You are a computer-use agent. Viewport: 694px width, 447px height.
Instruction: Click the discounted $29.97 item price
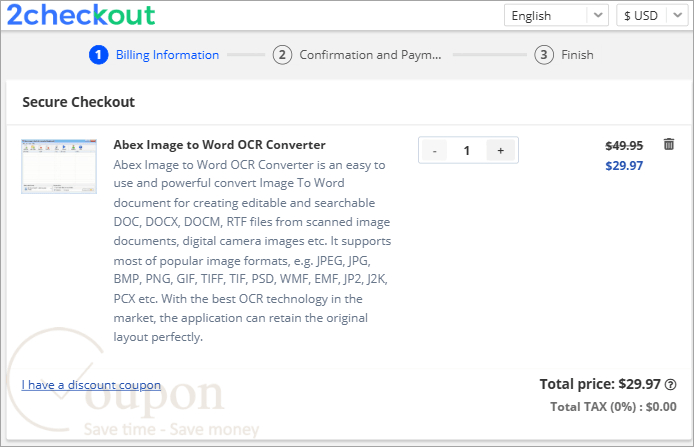click(624, 166)
